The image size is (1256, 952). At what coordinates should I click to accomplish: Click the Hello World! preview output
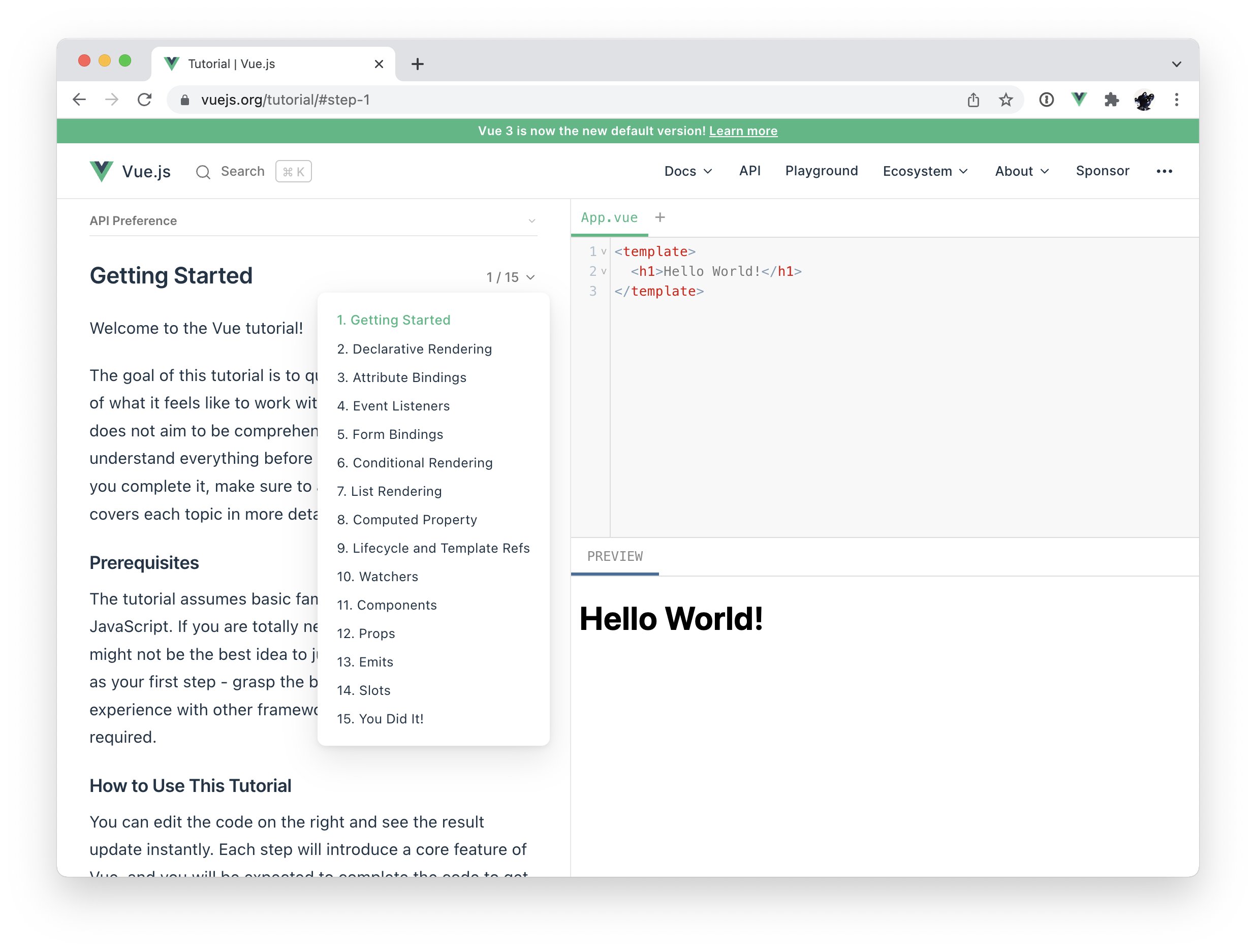[x=671, y=619]
